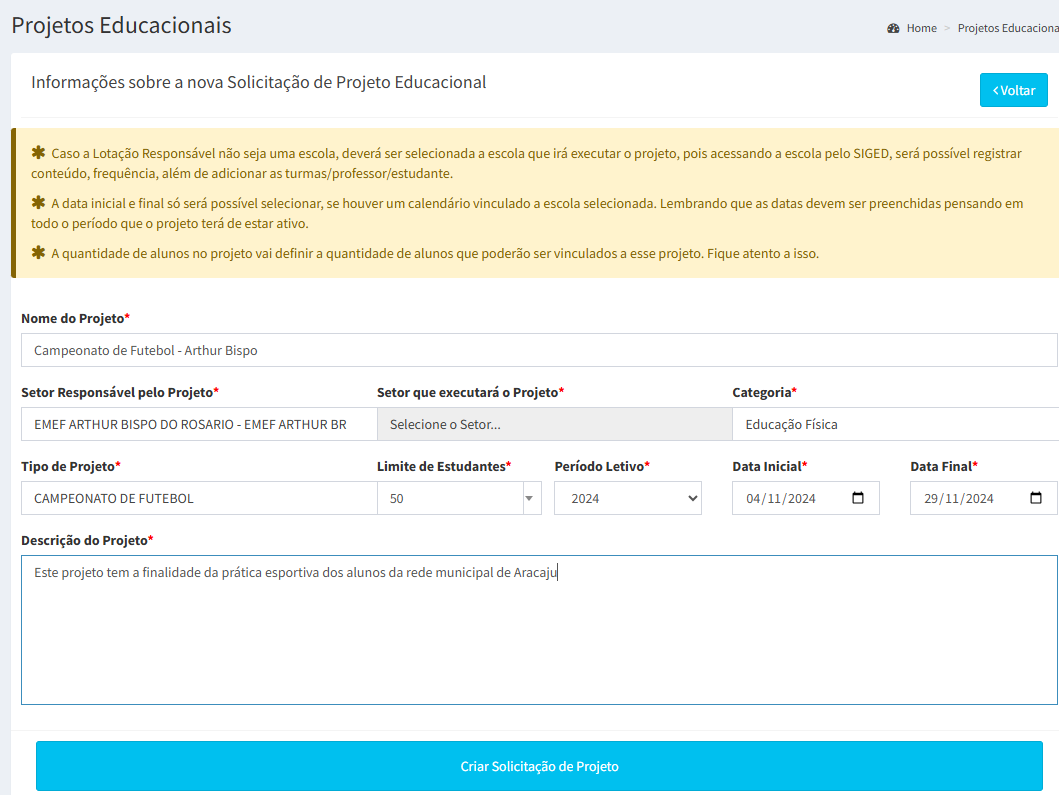This screenshot has height=795, width=1059.
Task: Click the Data Inicial date field
Action: point(806,498)
